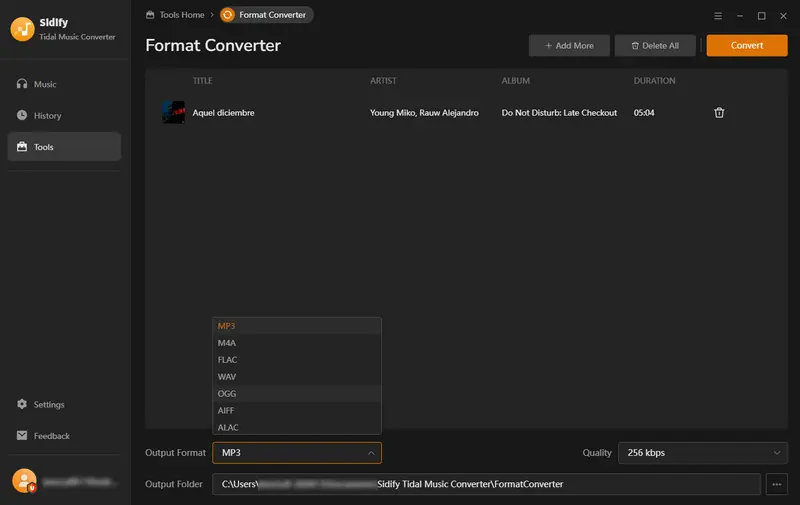Click the Output Folder path field
800x505 pixels.
pyautogui.click(x=486, y=484)
